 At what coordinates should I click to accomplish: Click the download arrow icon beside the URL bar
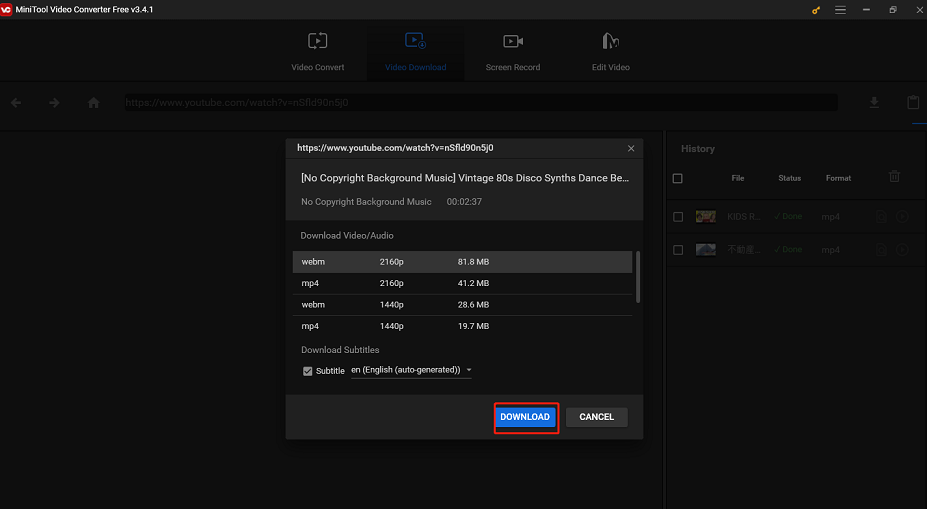point(874,103)
